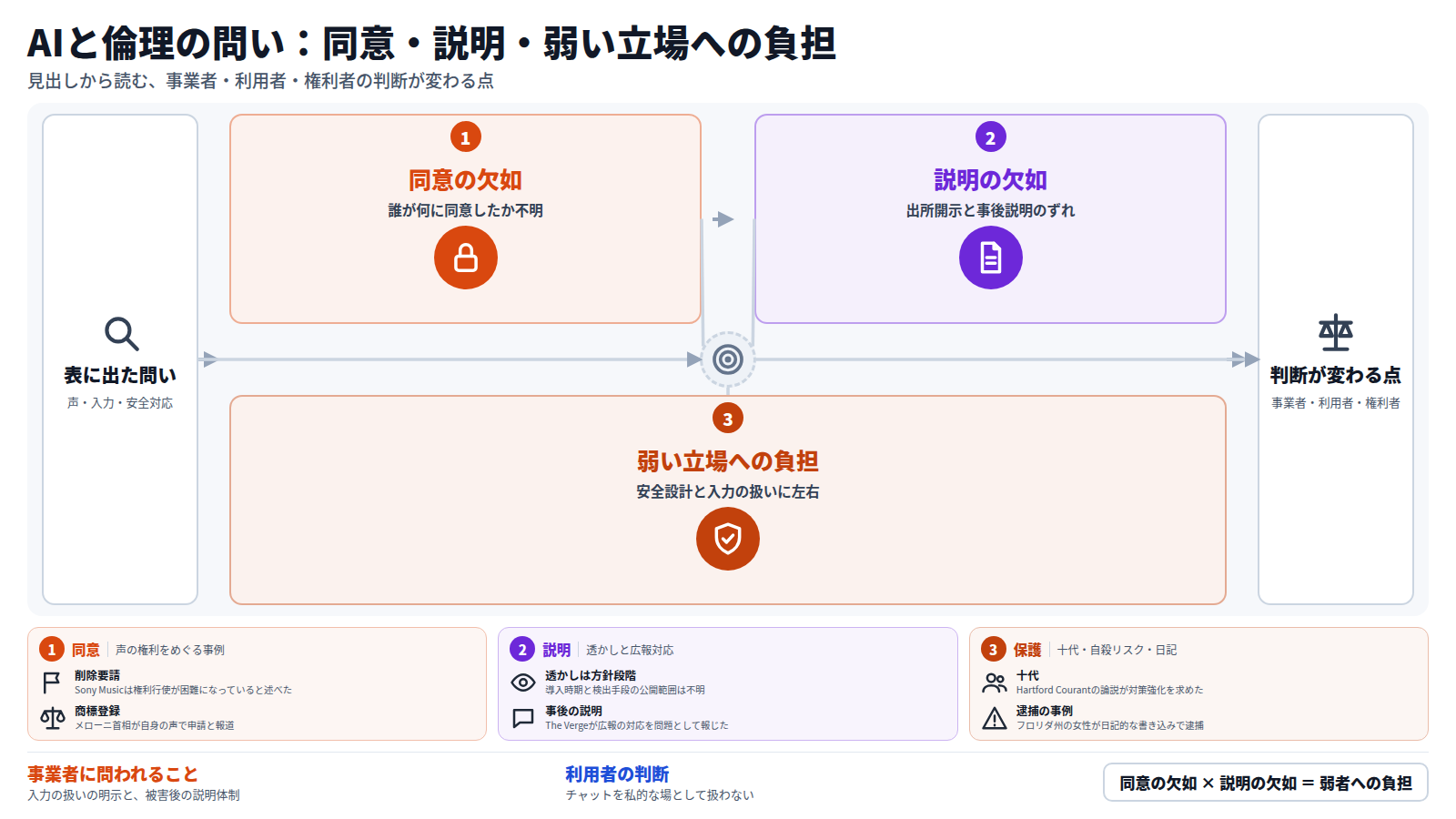Screen dimensions: 1456x819
Task: Click the flag icon beside 削除要請
Action: pyautogui.click(x=52, y=682)
